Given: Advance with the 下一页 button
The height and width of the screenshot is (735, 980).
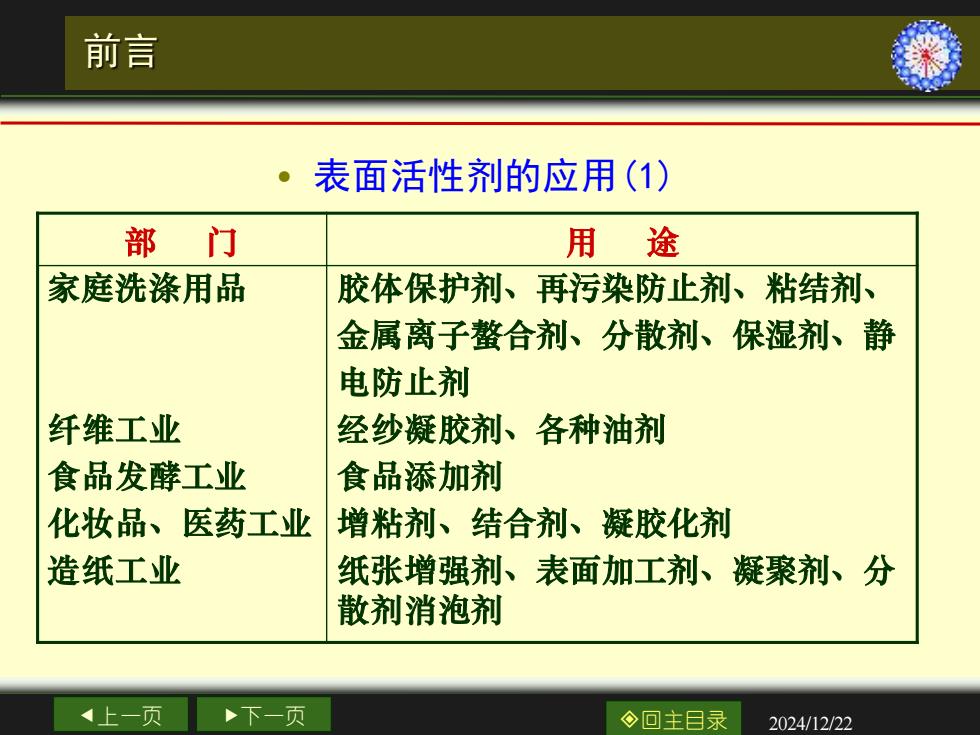Looking at the screenshot, I should coord(264,716).
